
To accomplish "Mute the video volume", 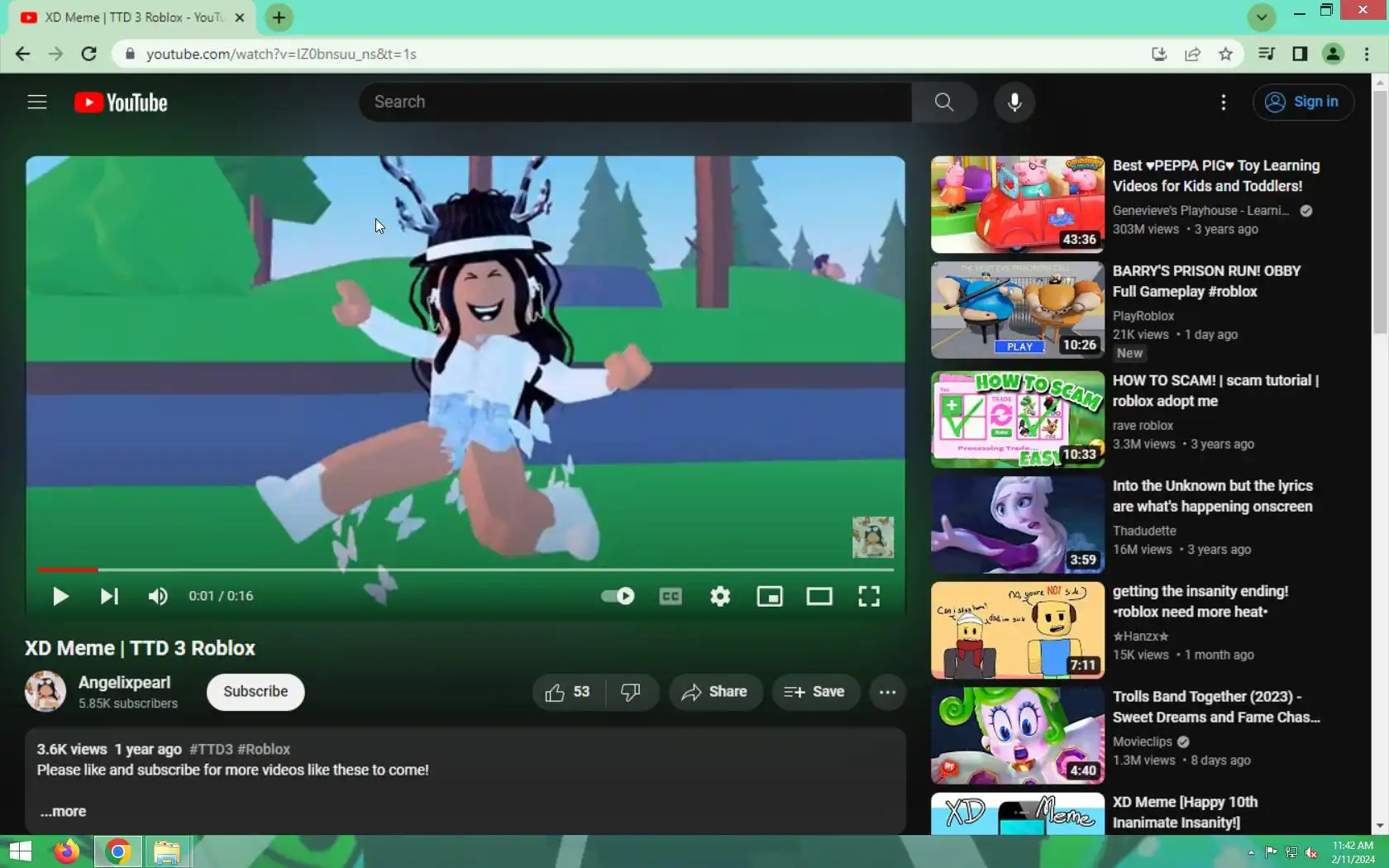I will 157,596.
